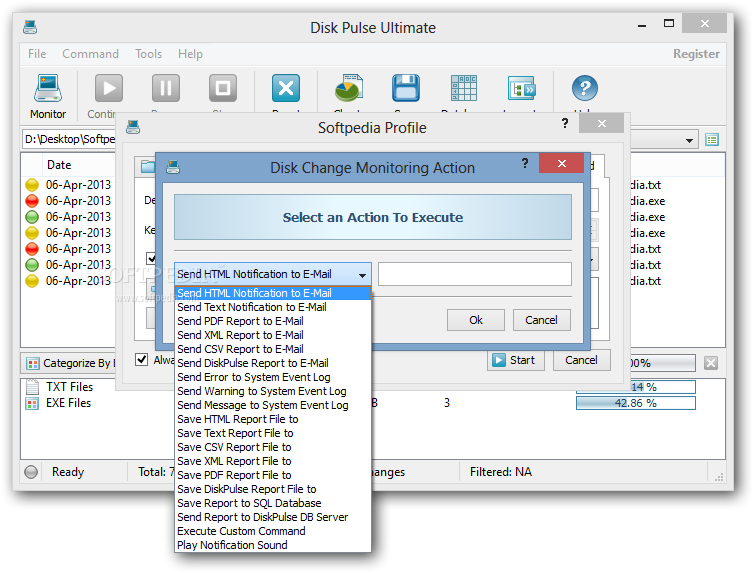The width and height of the screenshot is (754, 573).
Task: Click the Start button in Softpedia Profile
Action: [515, 360]
